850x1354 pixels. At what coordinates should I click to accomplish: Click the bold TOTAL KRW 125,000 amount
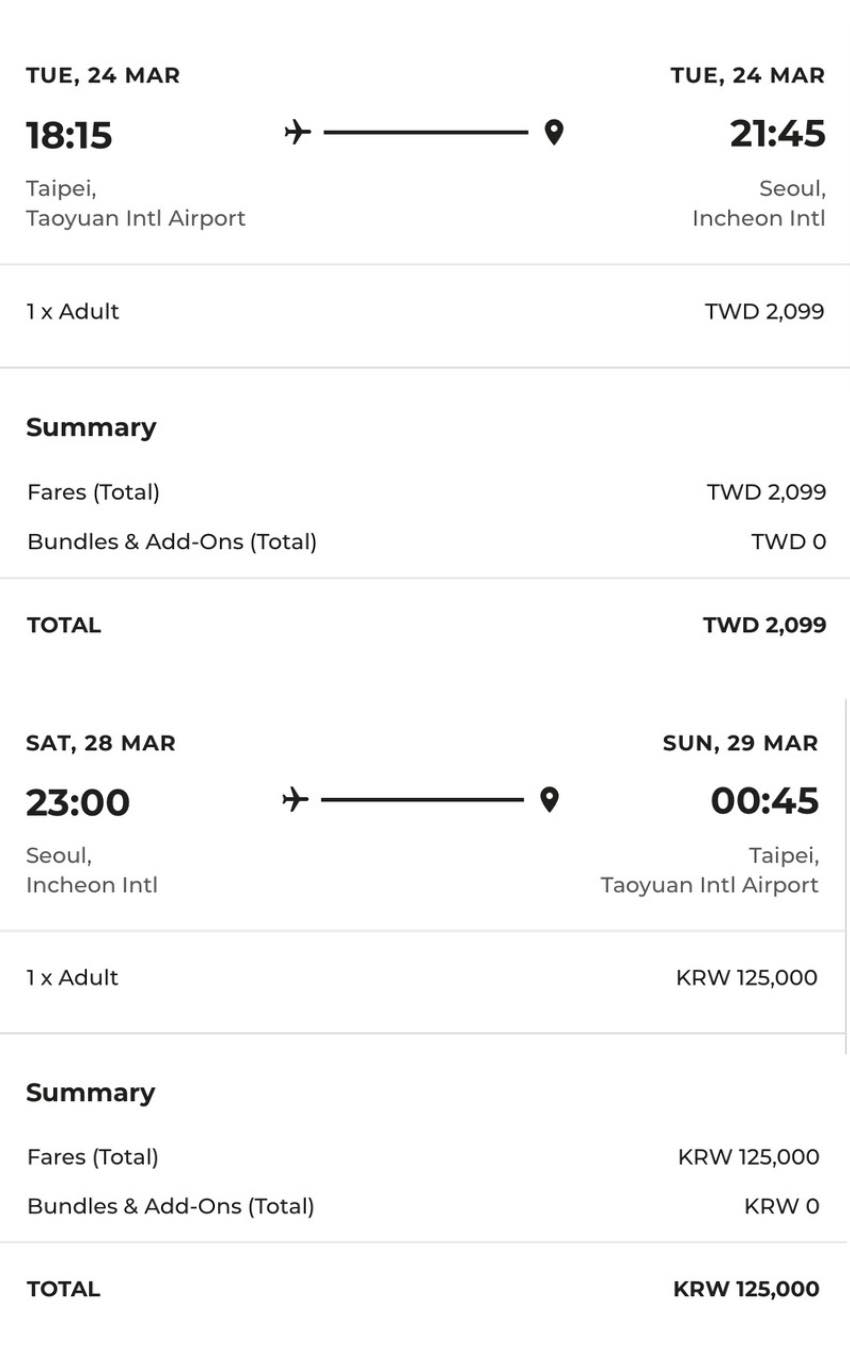pyautogui.click(x=746, y=1289)
